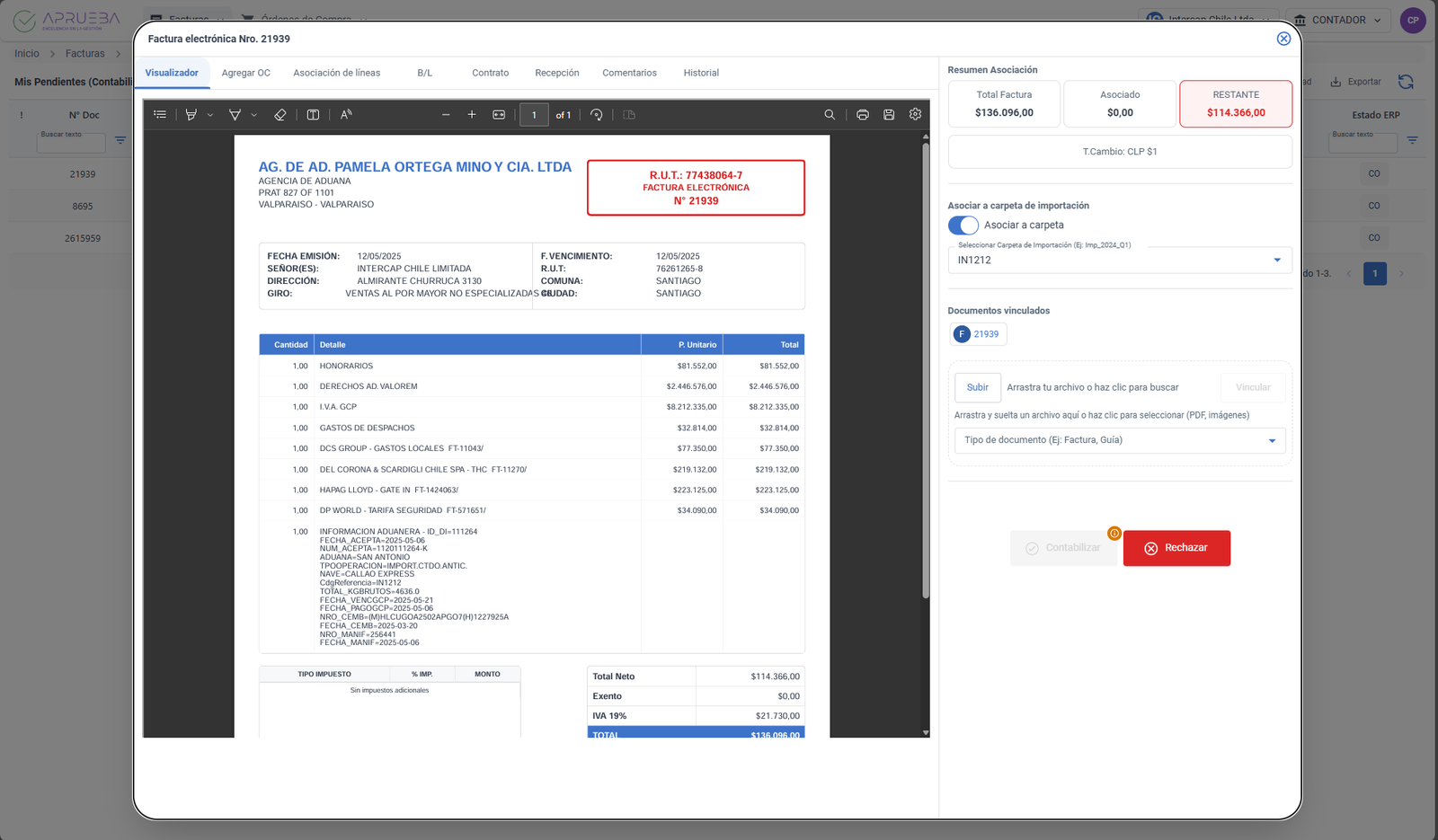Switch to the Agregar OC tab

(x=245, y=73)
